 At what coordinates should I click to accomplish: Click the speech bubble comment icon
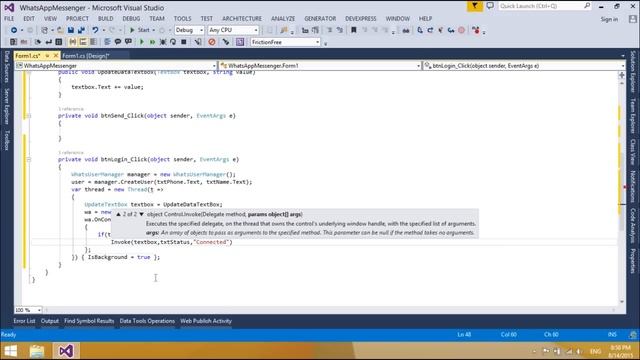point(118,42)
